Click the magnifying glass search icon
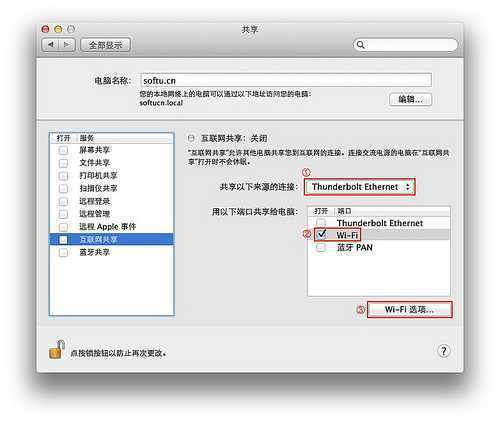 360,45
